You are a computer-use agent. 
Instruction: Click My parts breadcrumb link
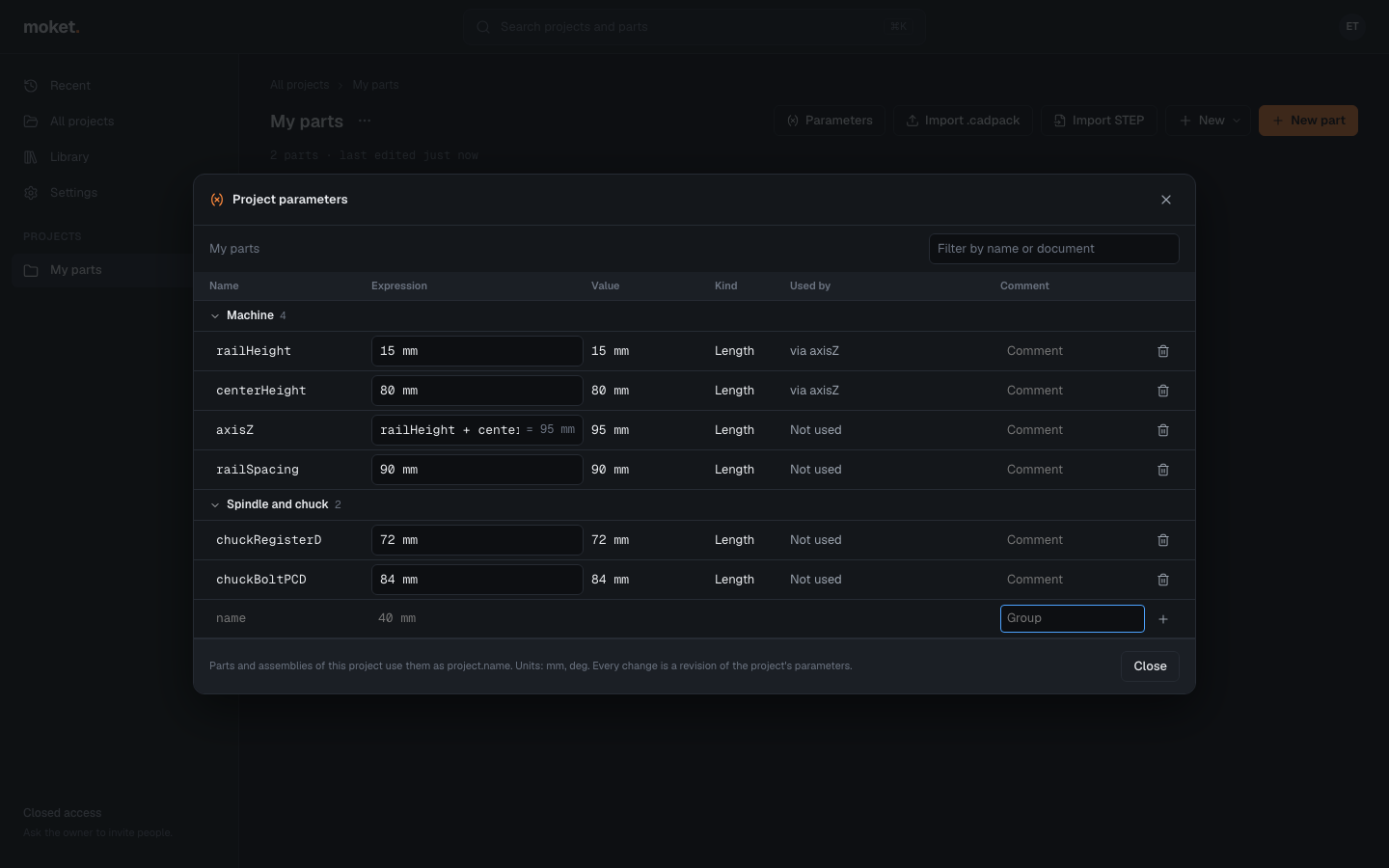pos(375,85)
